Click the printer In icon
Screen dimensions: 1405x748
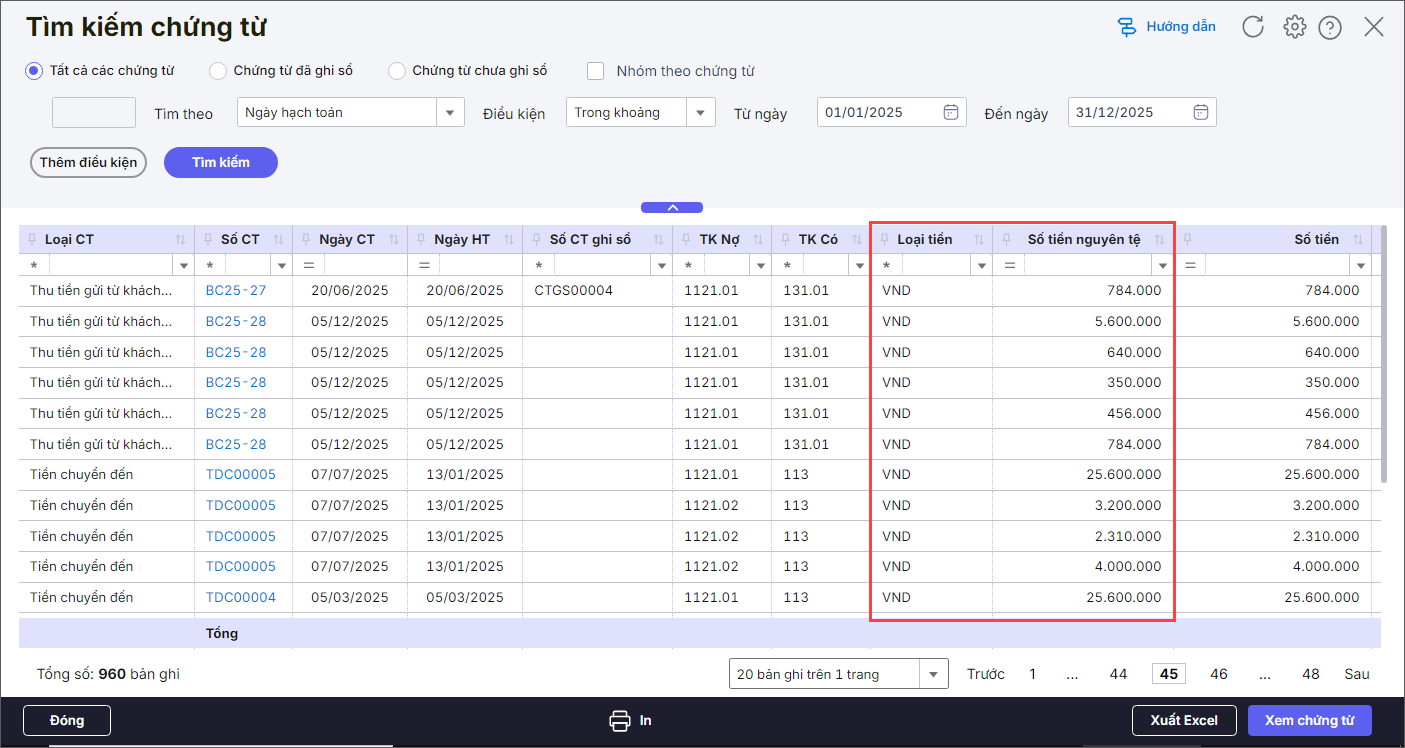[620, 720]
